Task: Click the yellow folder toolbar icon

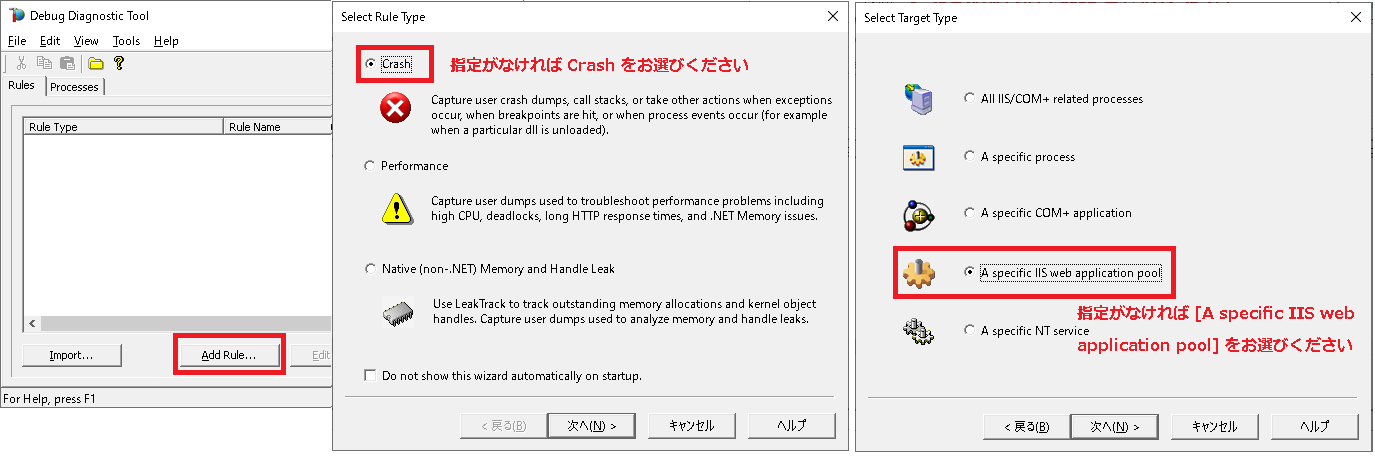Action: click(96, 63)
